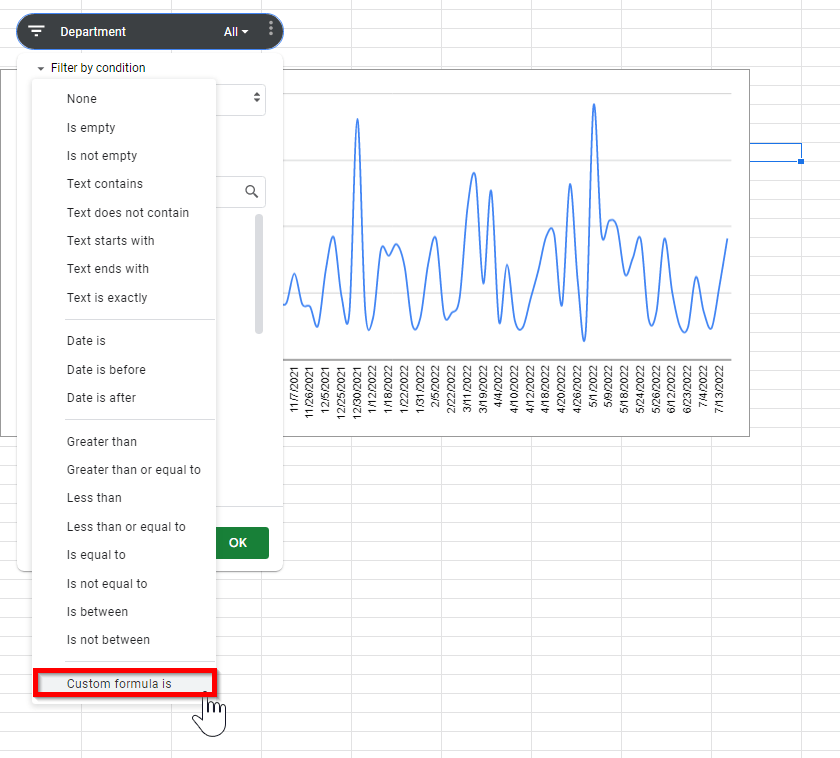Click the values list scrollbar

click(257, 270)
